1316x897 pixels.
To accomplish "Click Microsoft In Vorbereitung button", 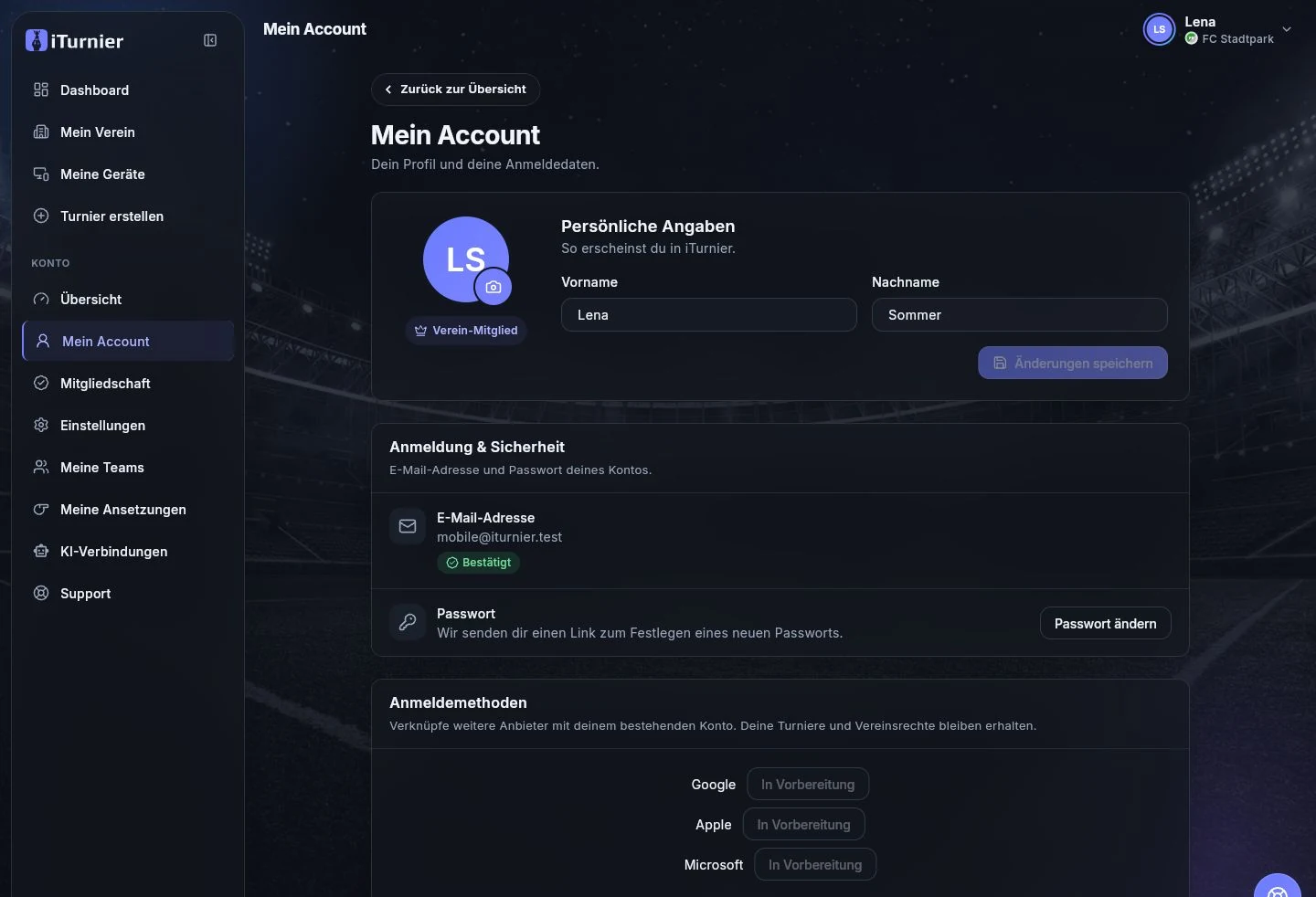I will tap(815, 864).
